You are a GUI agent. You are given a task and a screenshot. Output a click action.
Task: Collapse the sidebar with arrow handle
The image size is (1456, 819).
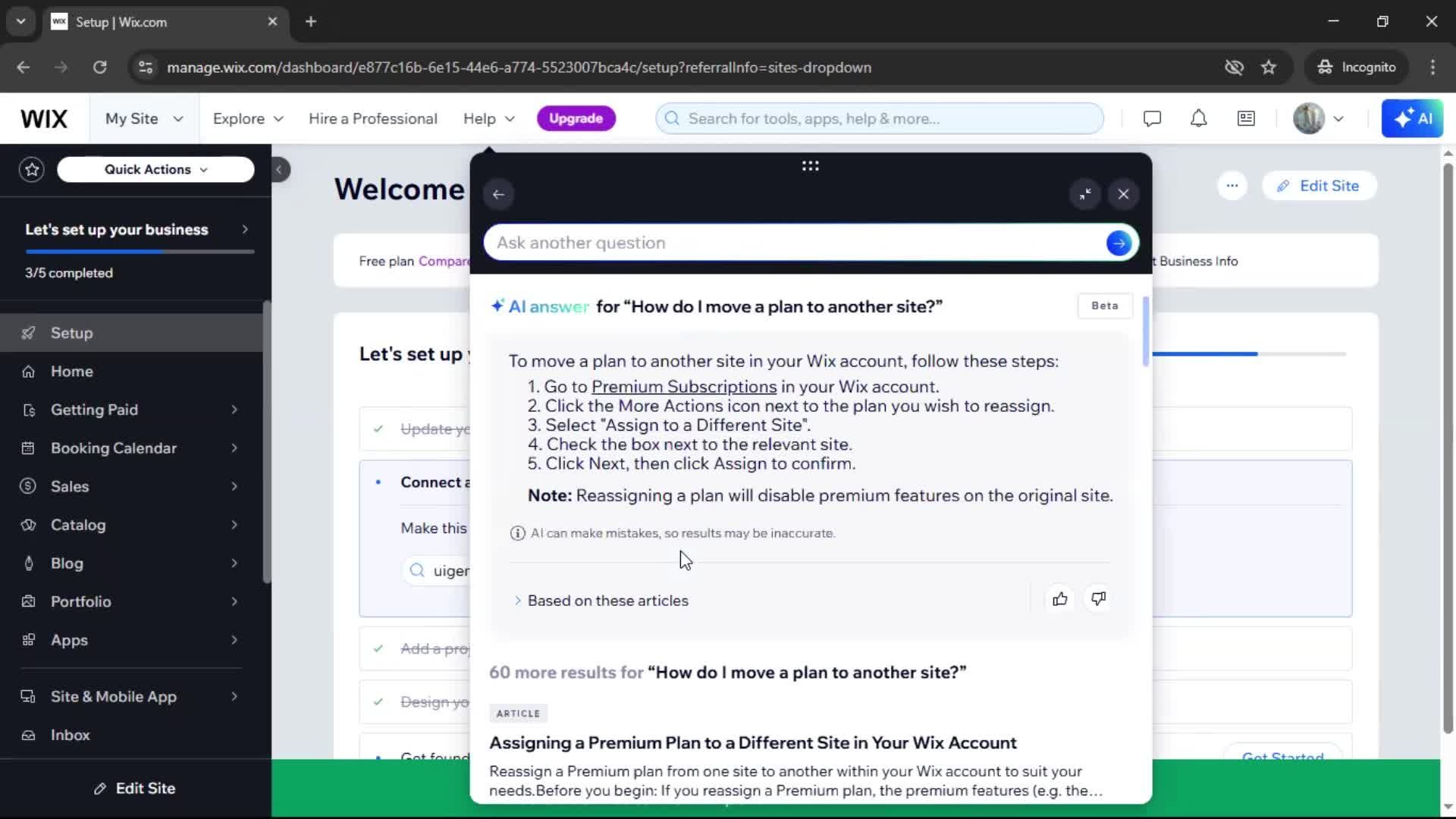pos(279,169)
